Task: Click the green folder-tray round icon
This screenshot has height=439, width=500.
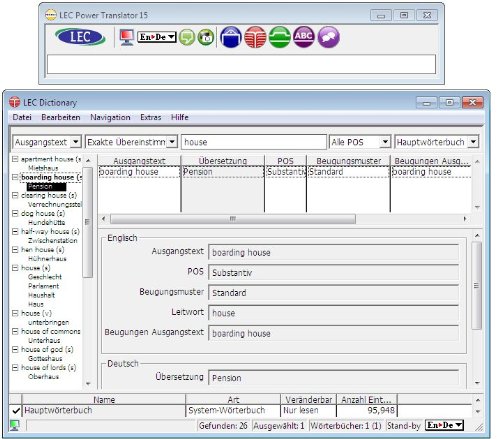Action: (279, 37)
